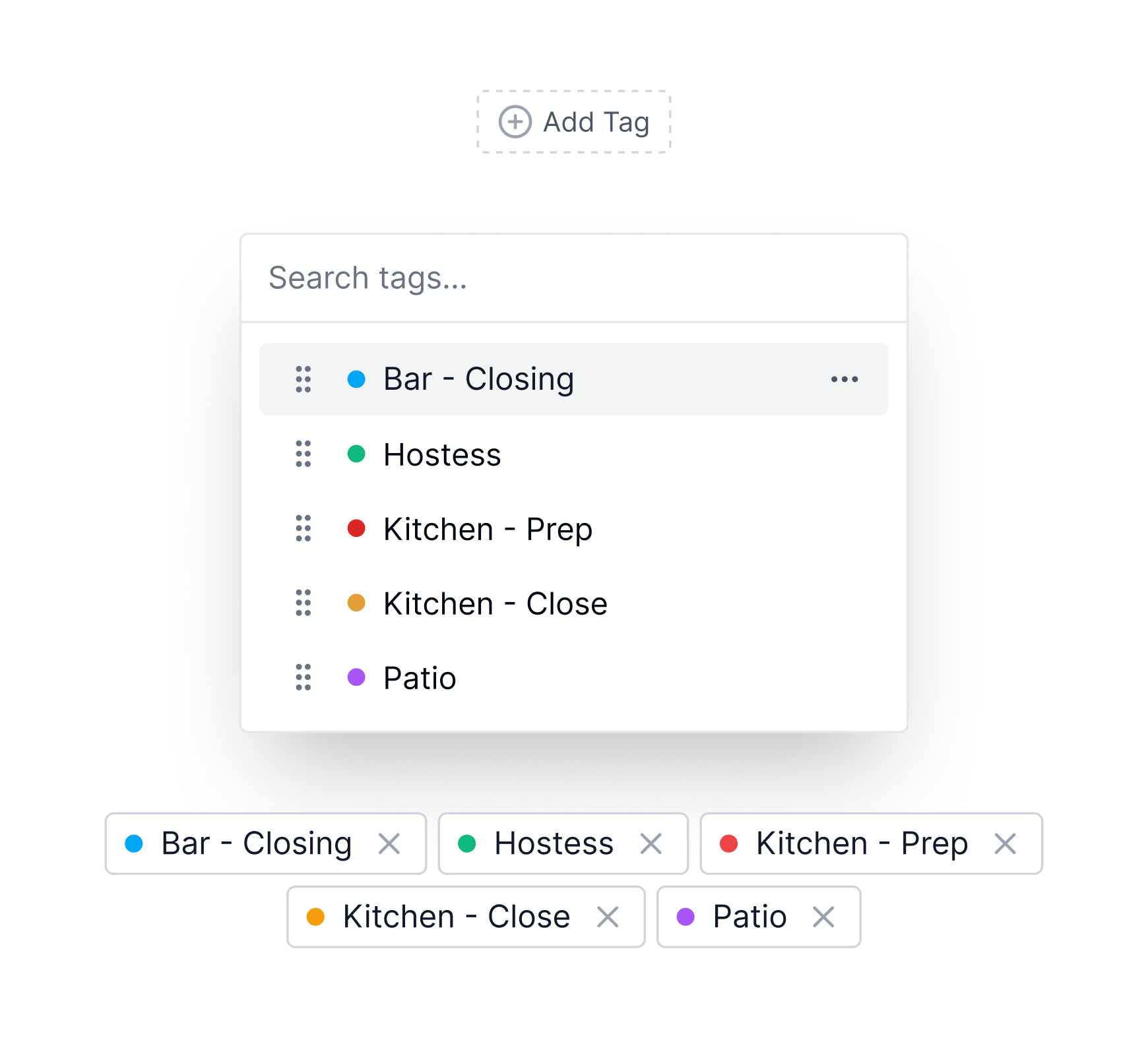Viewport: 1148px width, 1038px height.
Task: Remove the Kitchen - Prep tag chip
Action: [x=1005, y=843]
